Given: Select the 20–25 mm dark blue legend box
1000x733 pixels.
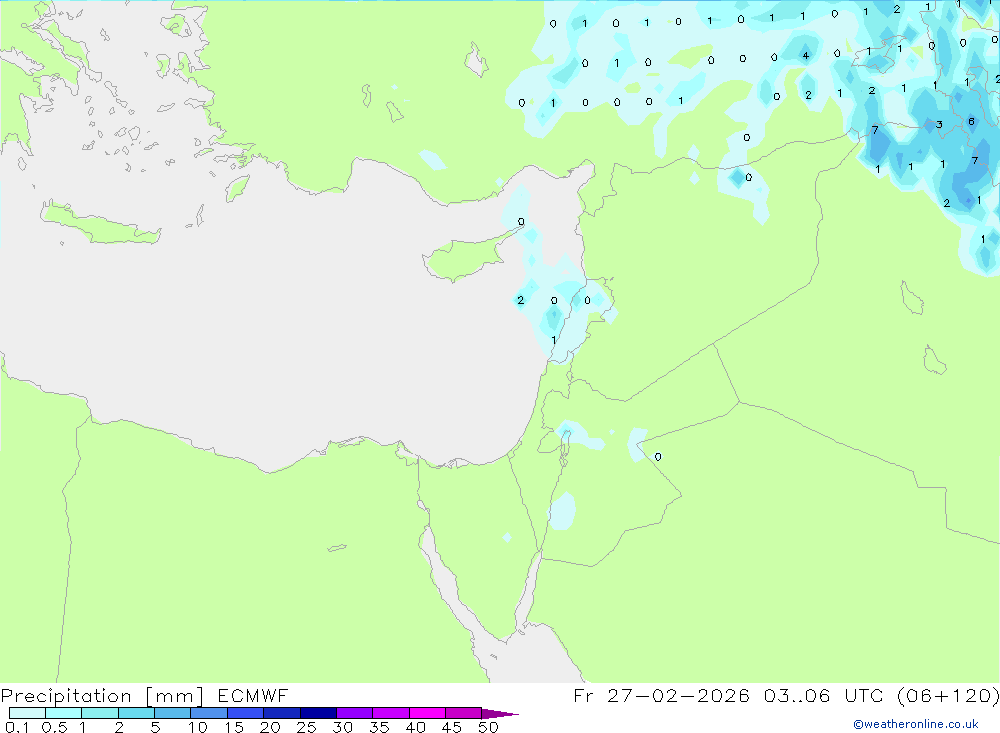Looking at the screenshot, I should (x=281, y=713).
